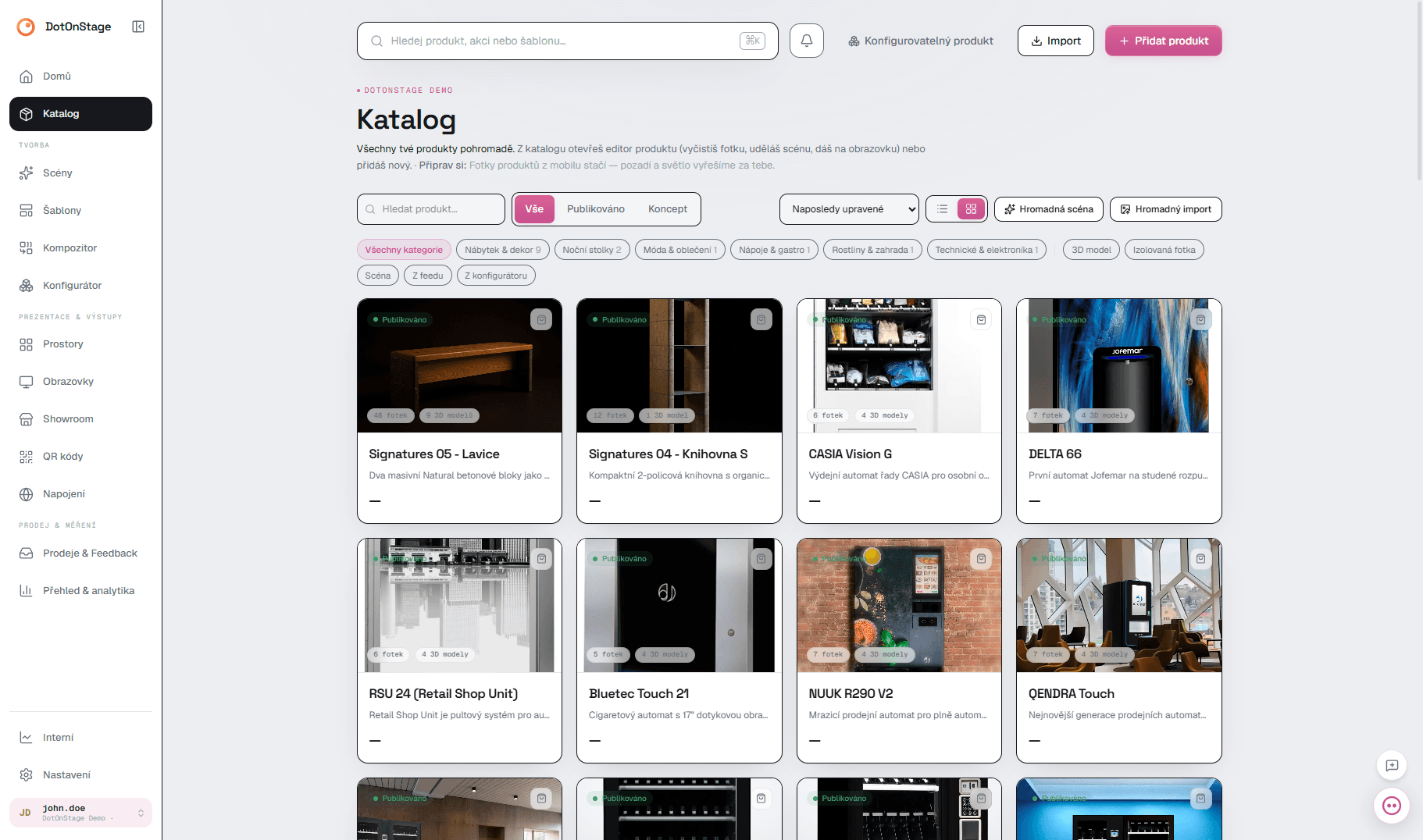Click the bag icon on Signatures 05 - Lavice card
This screenshot has width=1423, height=840.
click(x=541, y=319)
